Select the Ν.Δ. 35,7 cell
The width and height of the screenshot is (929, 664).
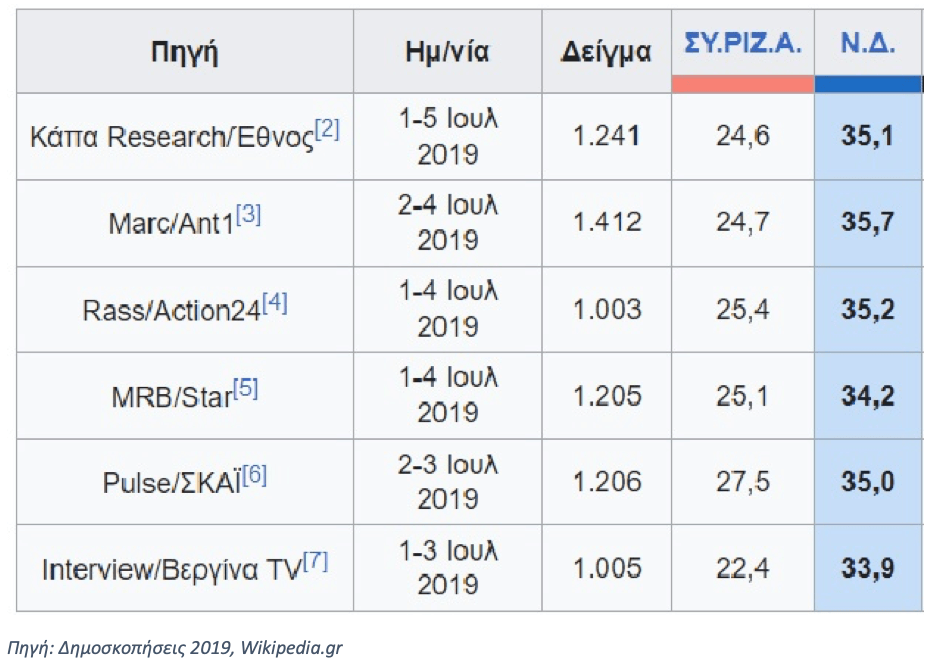pyautogui.click(x=869, y=223)
